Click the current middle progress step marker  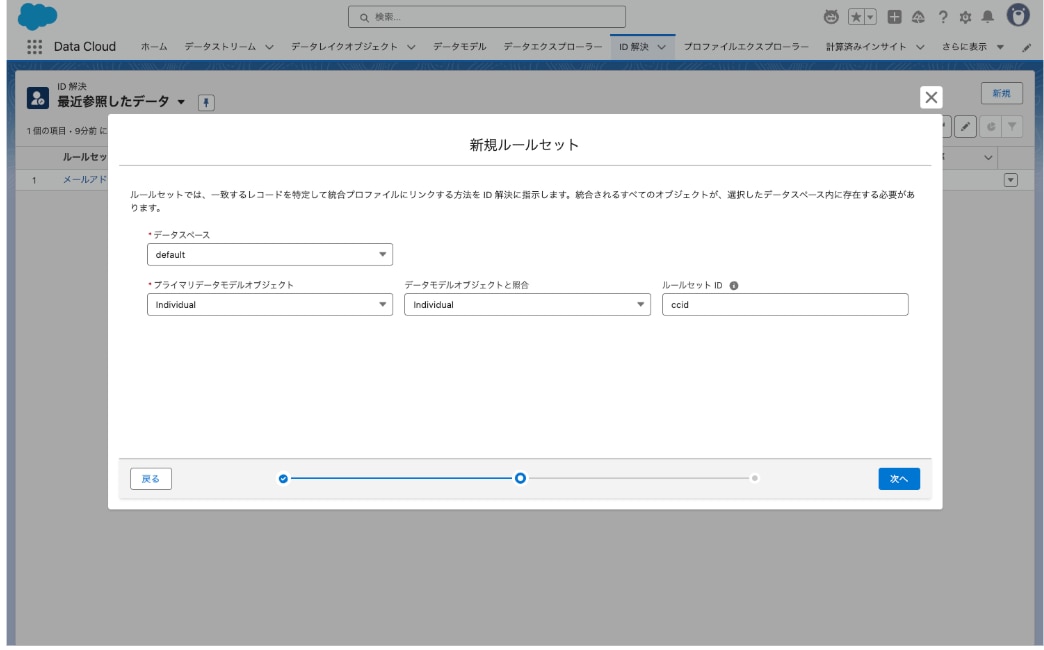coord(520,479)
